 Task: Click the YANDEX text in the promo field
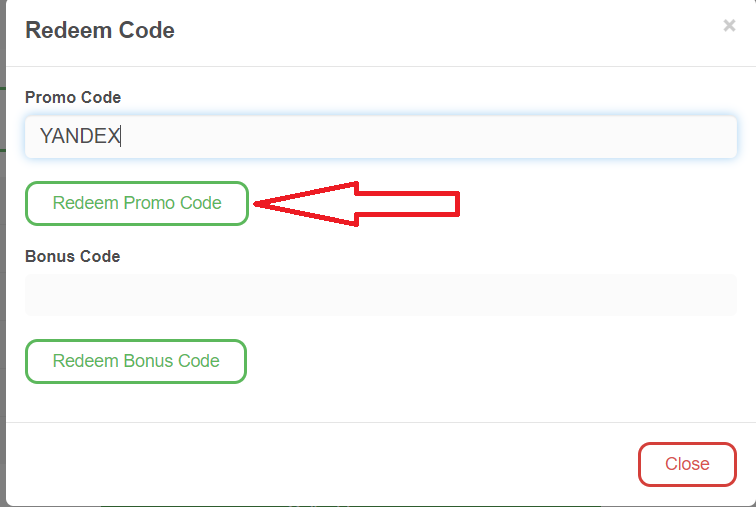point(79,137)
